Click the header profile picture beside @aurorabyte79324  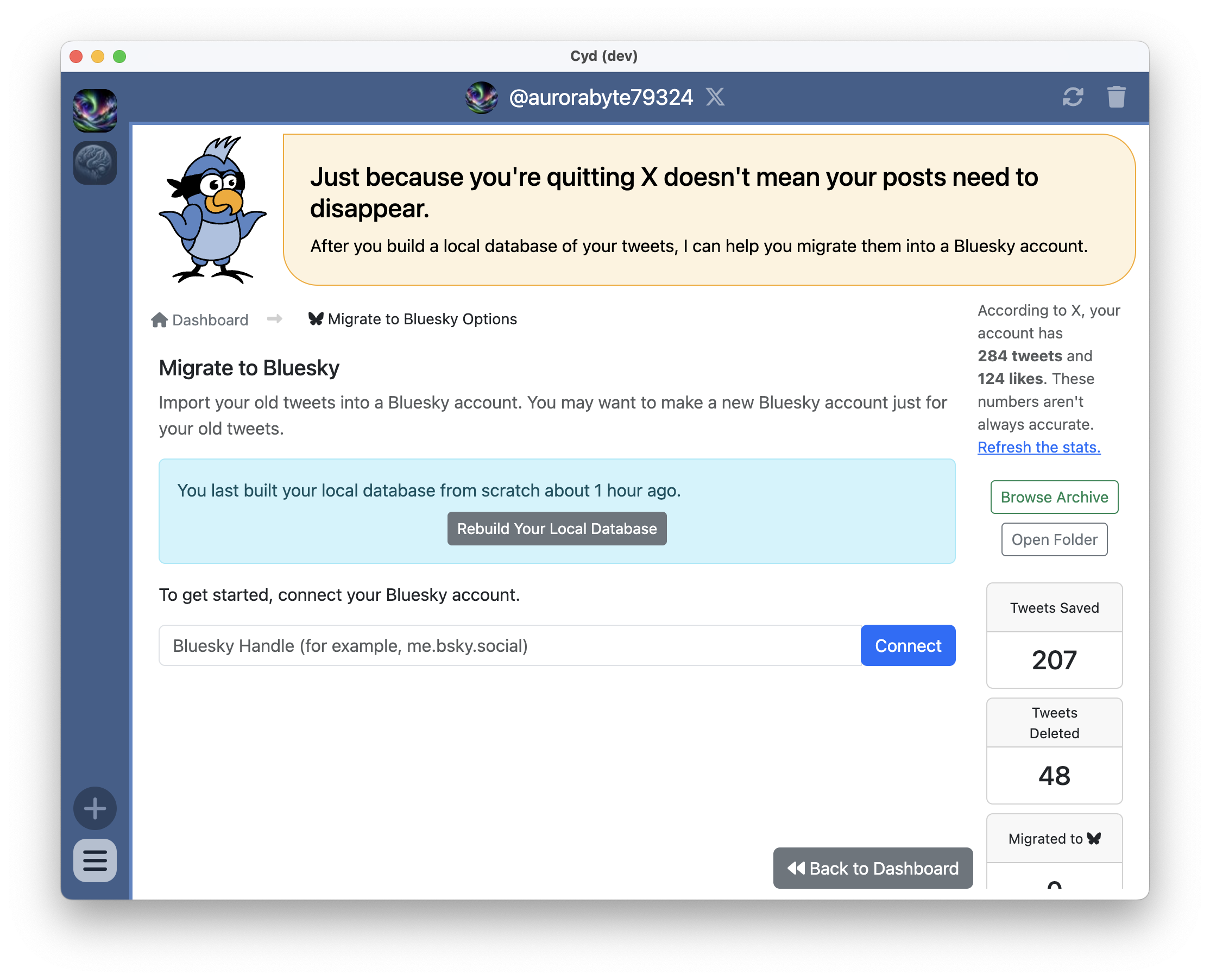(x=481, y=97)
